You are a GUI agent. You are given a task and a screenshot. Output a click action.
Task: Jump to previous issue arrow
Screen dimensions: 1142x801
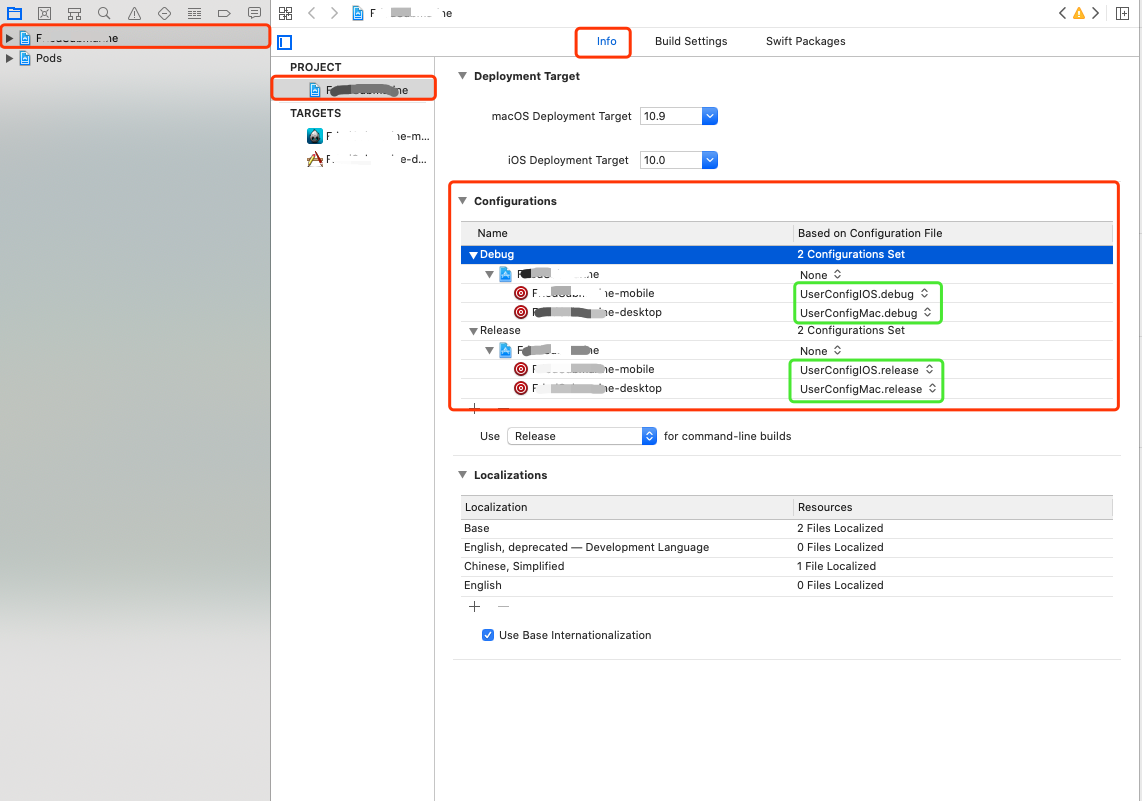tap(1063, 13)
